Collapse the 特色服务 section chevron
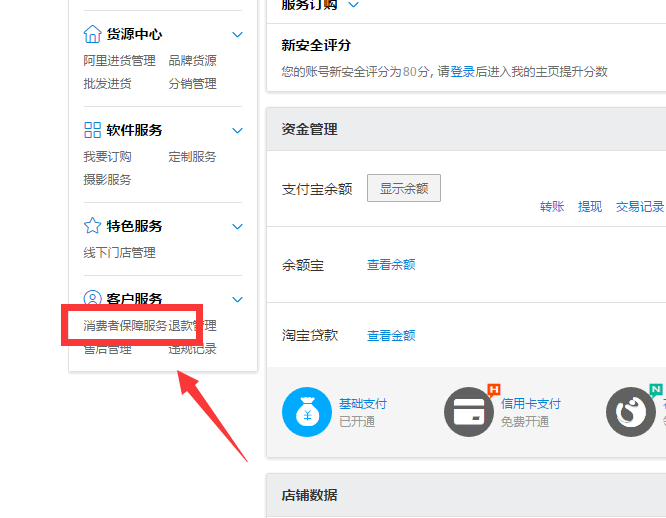 (x=237, y=226)
